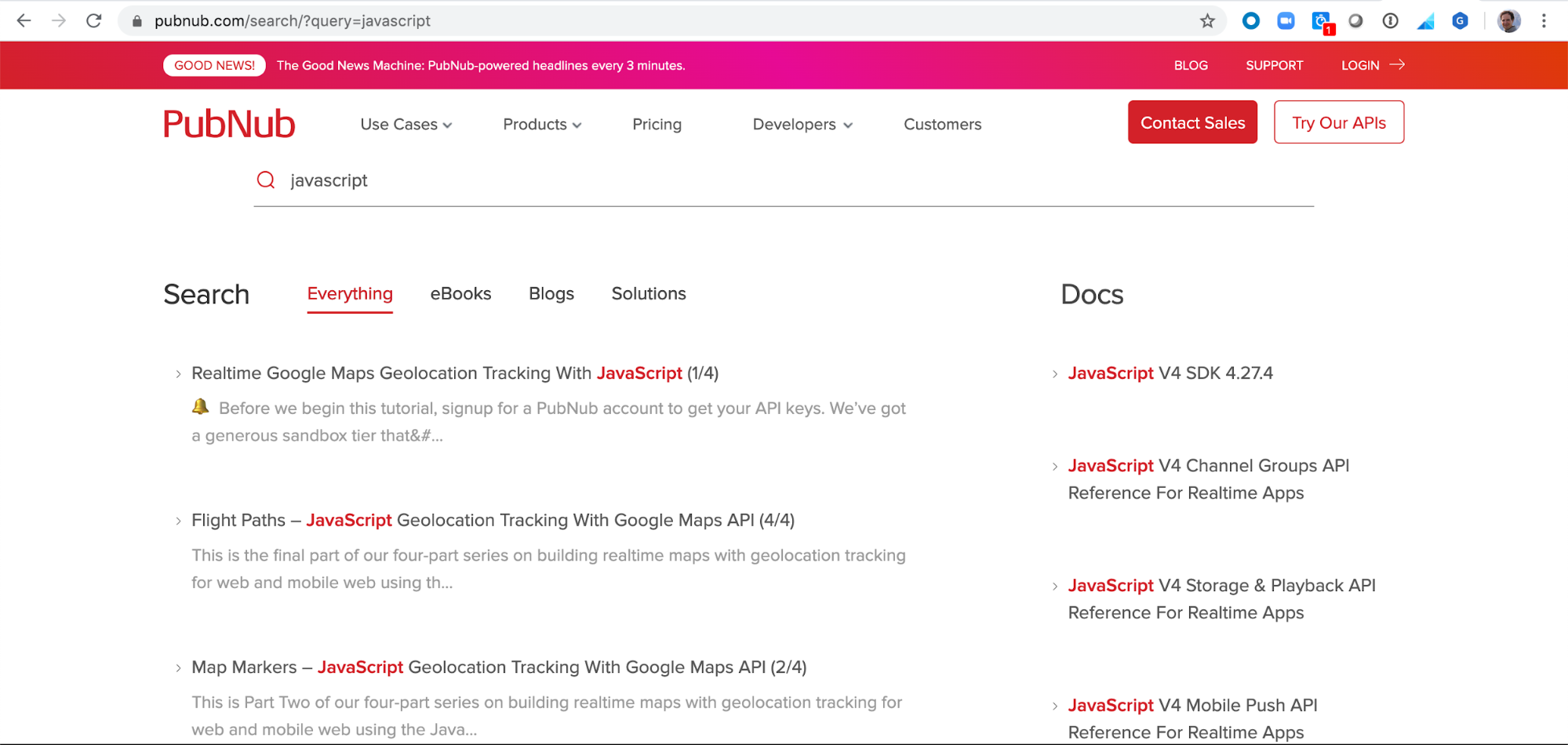1568x745 pixels.
Task: Open the Chrome three-dot menu
Action: pos(1544,21)
